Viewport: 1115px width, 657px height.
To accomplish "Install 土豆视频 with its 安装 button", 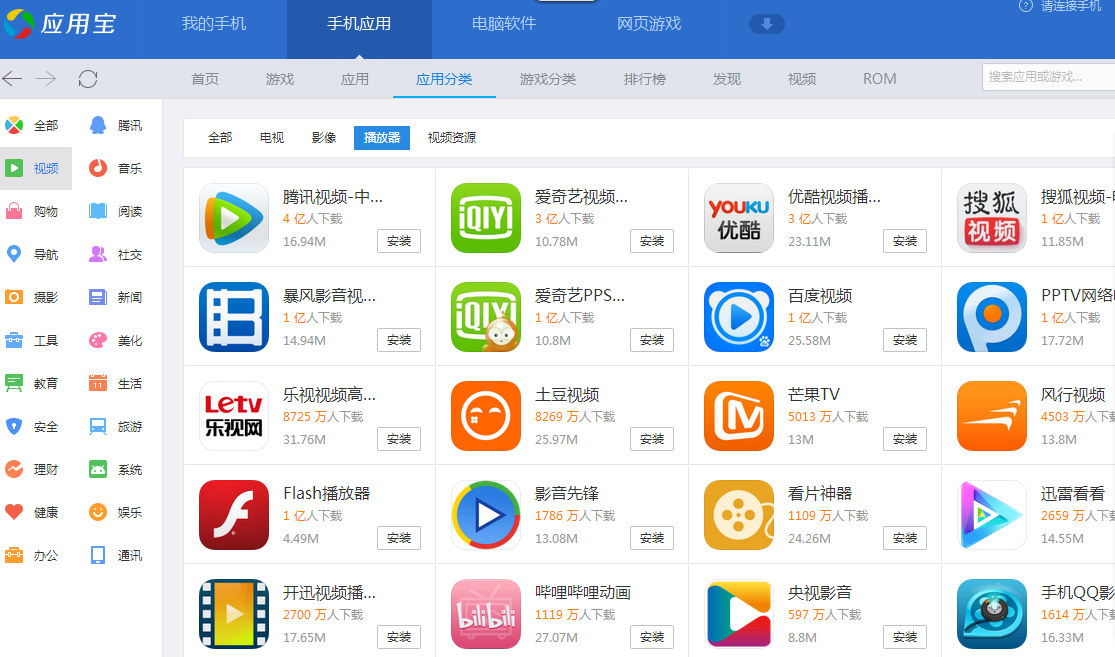I will coord(651,439).
